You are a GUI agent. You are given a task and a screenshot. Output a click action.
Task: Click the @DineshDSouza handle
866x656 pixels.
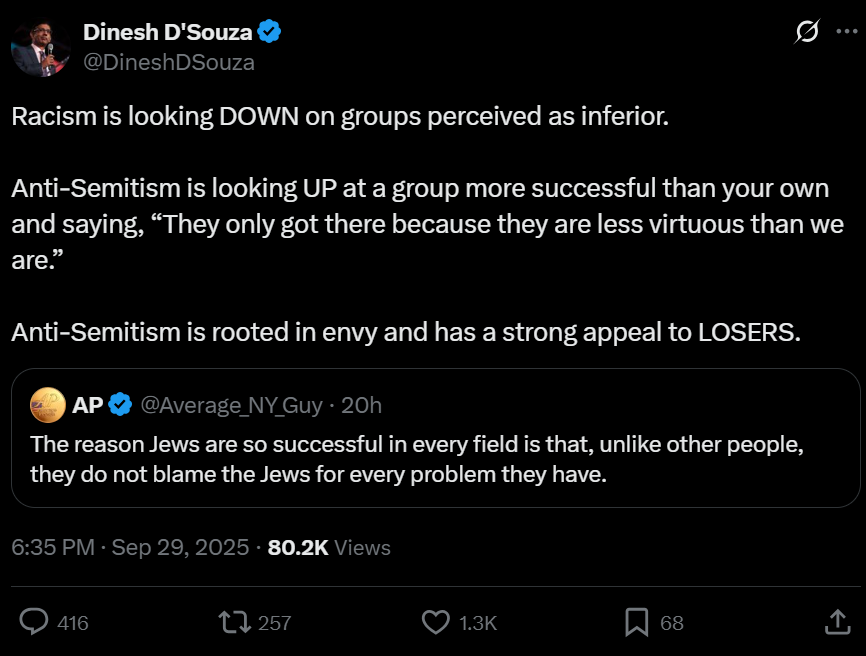click(168, 62)
